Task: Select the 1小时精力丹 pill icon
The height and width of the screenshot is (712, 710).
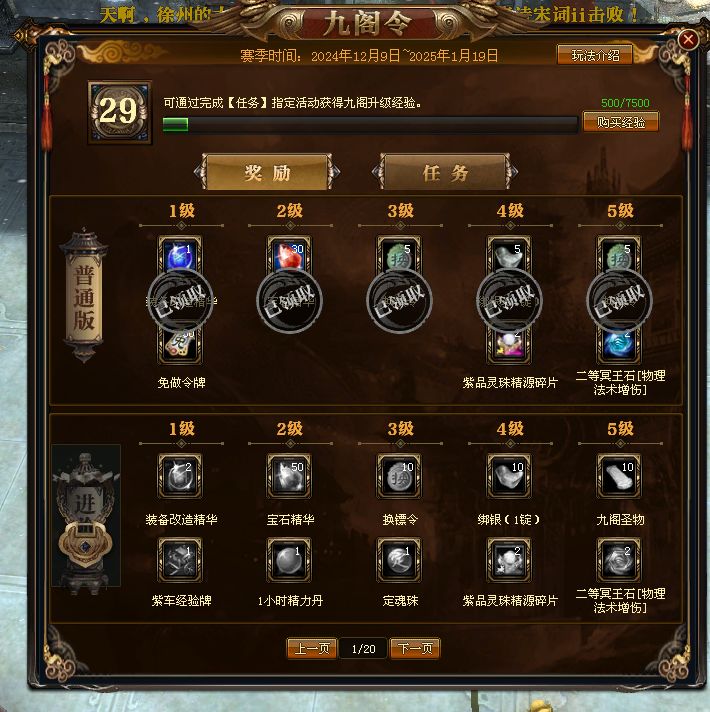Action: point(289,560)
